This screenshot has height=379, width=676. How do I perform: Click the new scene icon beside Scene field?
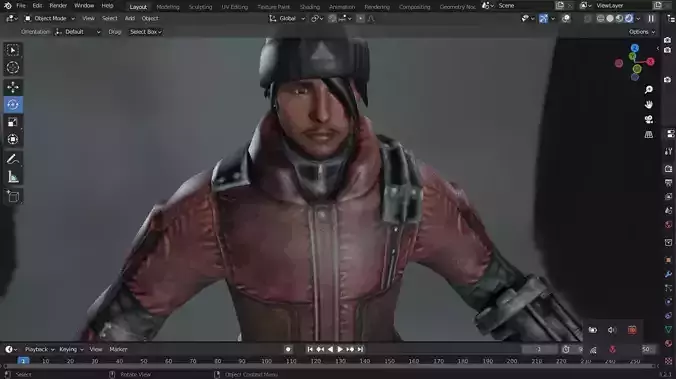[560, 6]
